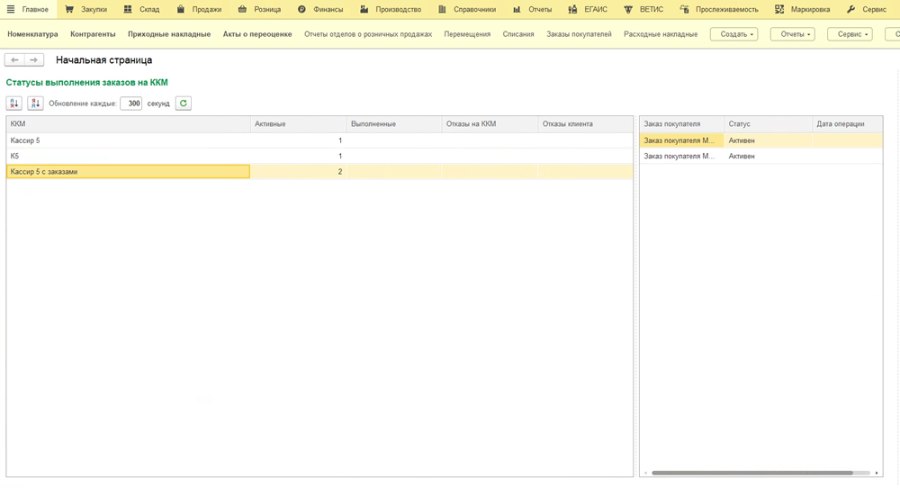The width and height of the screenshot is (900, 488).
Task: Click the Выполненные column header
Action: coord(394,123)
